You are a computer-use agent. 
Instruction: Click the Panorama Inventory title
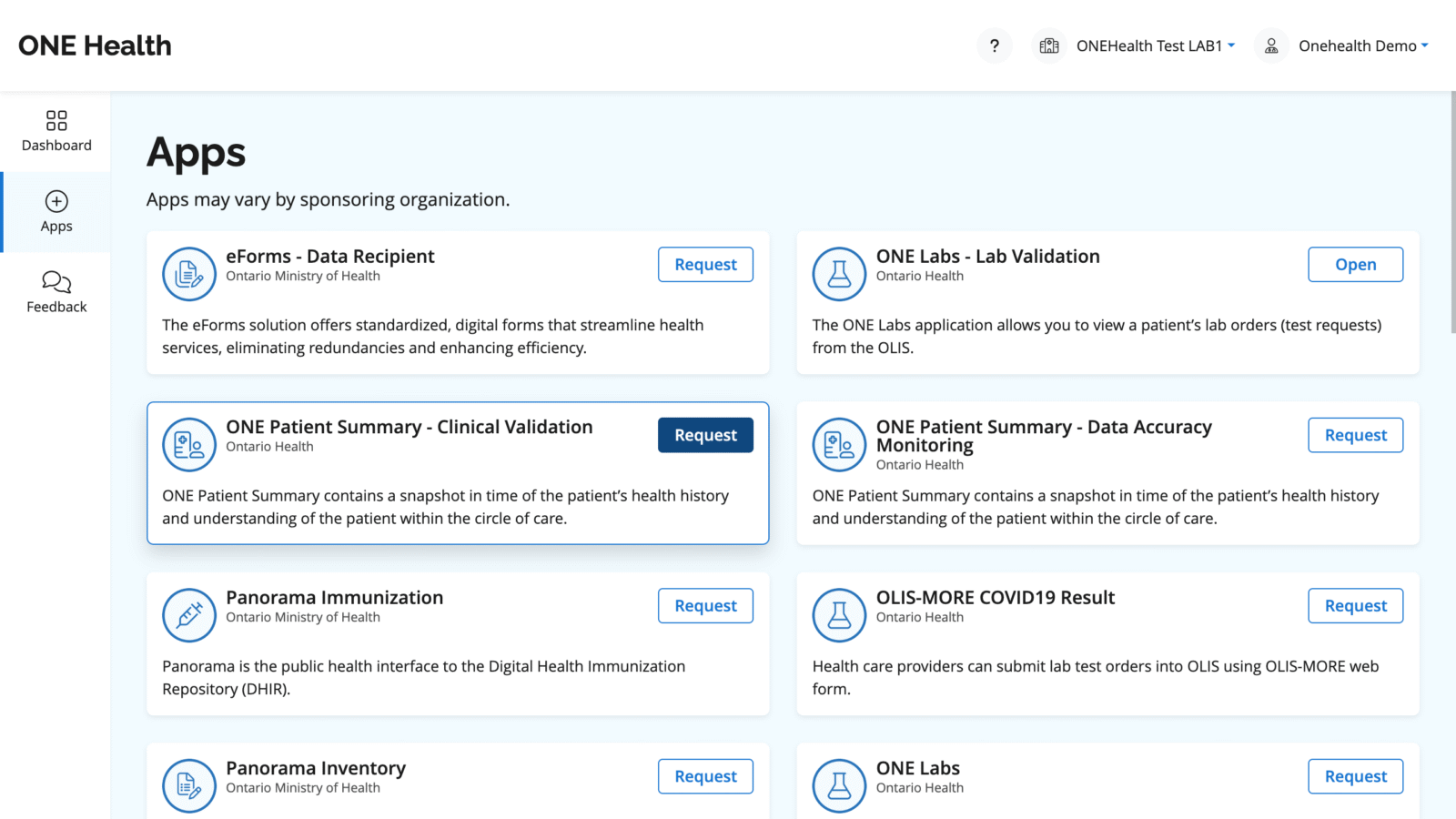click(316, 769)
